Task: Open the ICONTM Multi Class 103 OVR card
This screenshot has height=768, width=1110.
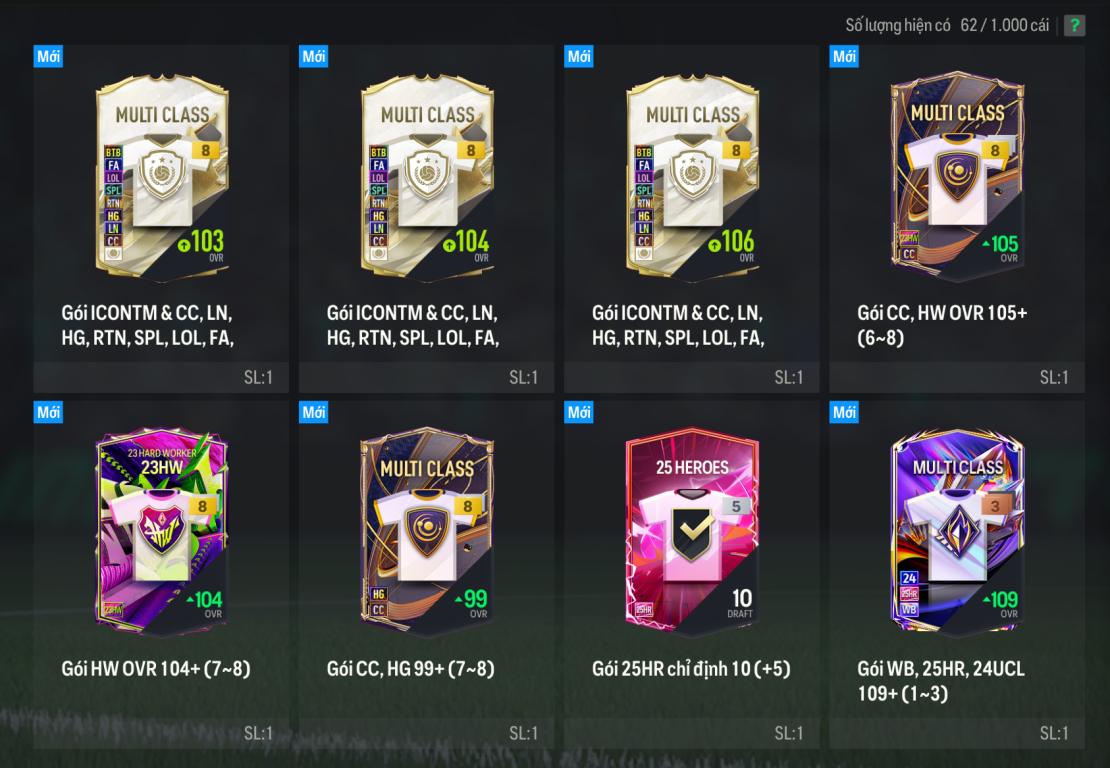Action: coord(162,176)
